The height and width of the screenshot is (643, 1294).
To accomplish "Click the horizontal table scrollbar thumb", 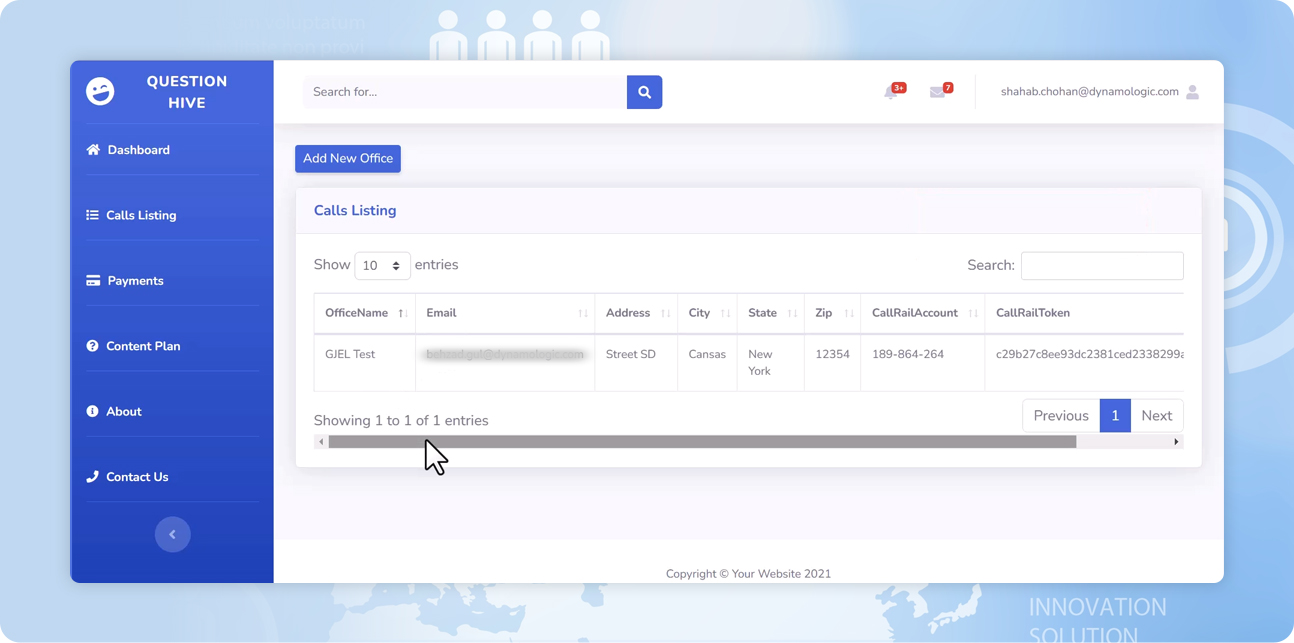I will pyautogui.click(x=702, y=442).
